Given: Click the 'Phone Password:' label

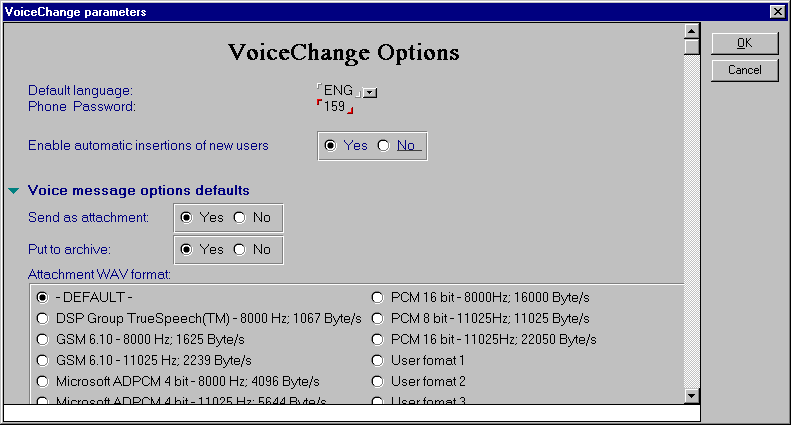Looking at the screenshot, I should [x=82, y=107].
